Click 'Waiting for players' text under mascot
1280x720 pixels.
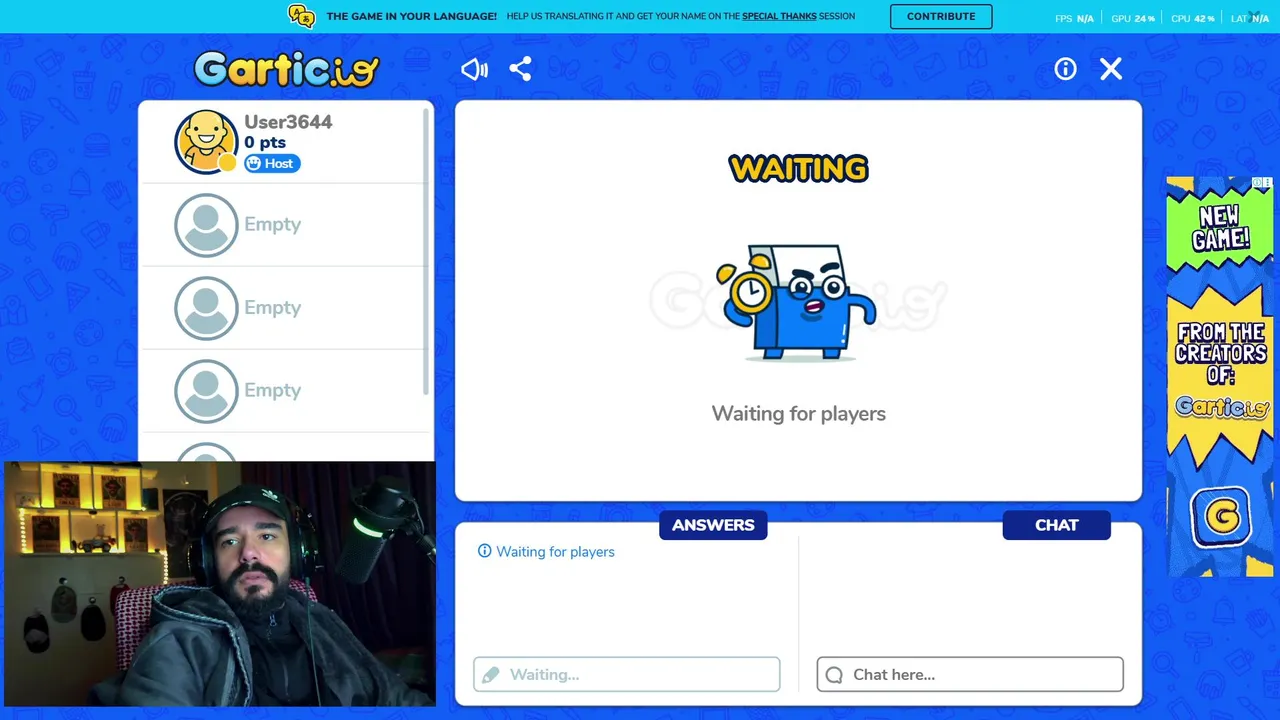798,414
